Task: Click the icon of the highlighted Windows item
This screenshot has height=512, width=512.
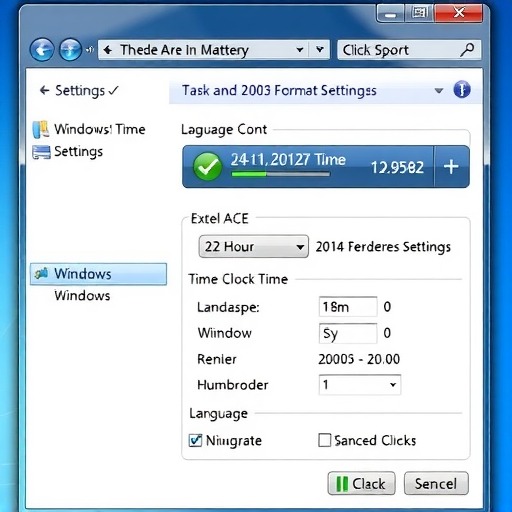Action: click(41, 274)
